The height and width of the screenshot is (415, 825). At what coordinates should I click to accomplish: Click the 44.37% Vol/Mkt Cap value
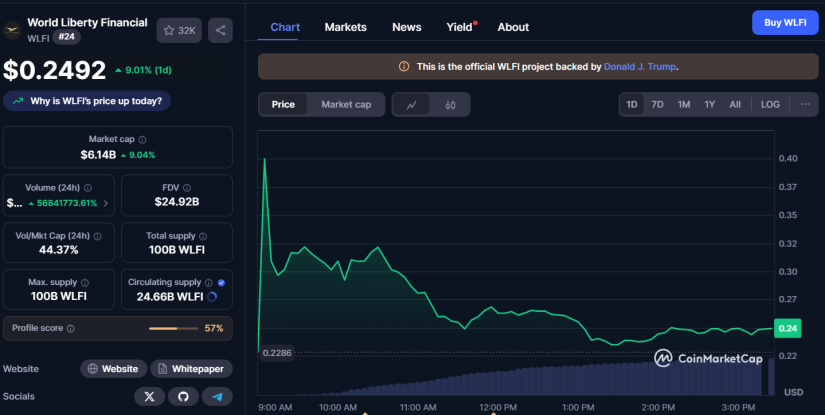tap(58, 250)
